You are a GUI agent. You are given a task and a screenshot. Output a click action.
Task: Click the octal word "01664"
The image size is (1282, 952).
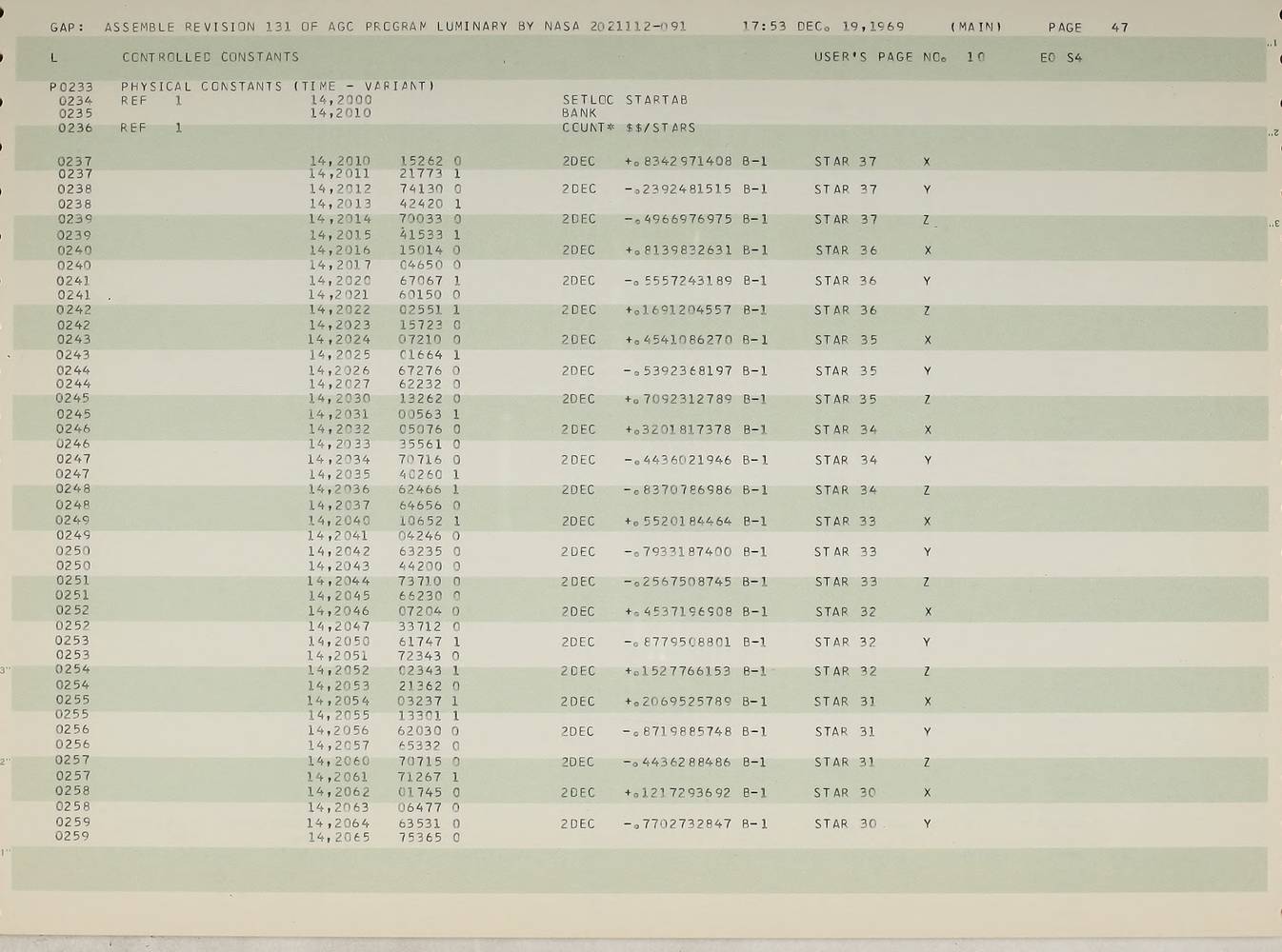coord(420,355)
